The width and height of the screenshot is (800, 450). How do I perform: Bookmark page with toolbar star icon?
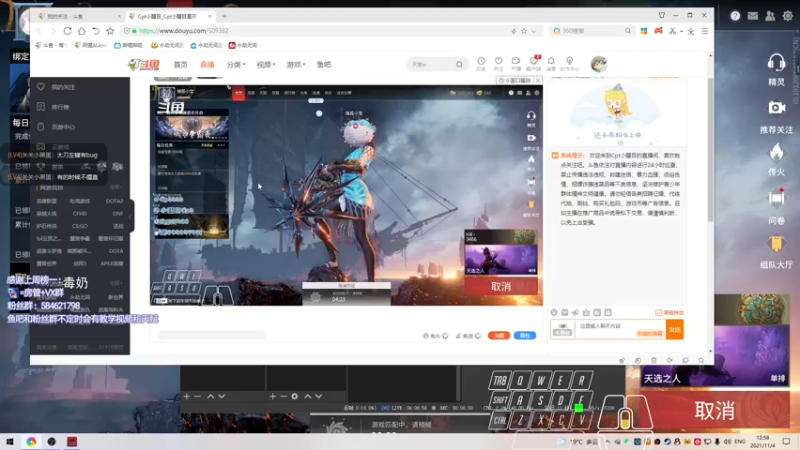coord(110,31)
